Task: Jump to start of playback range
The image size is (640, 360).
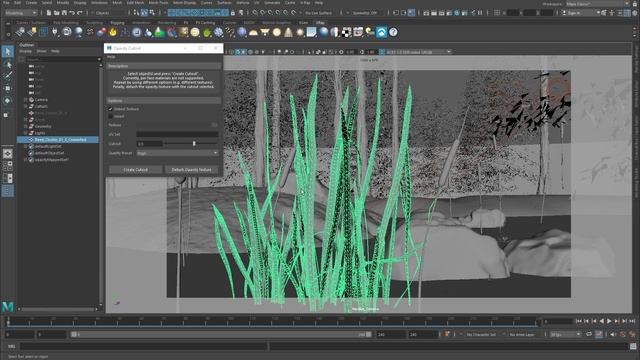Action: [x=579, y=322]
